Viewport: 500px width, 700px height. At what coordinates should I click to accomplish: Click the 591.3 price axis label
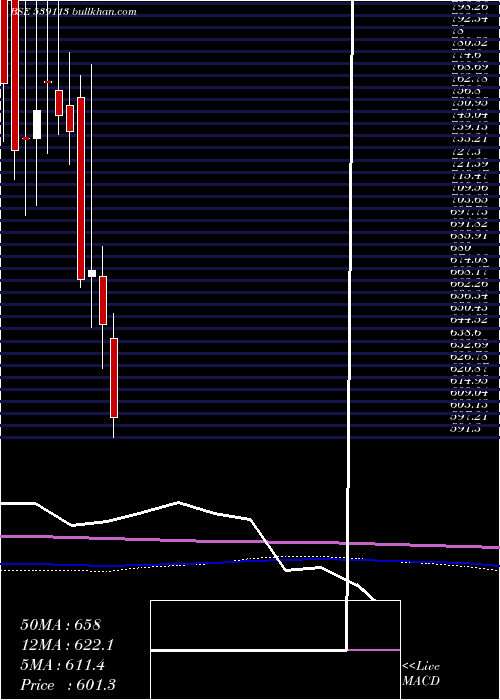(466, 429)
